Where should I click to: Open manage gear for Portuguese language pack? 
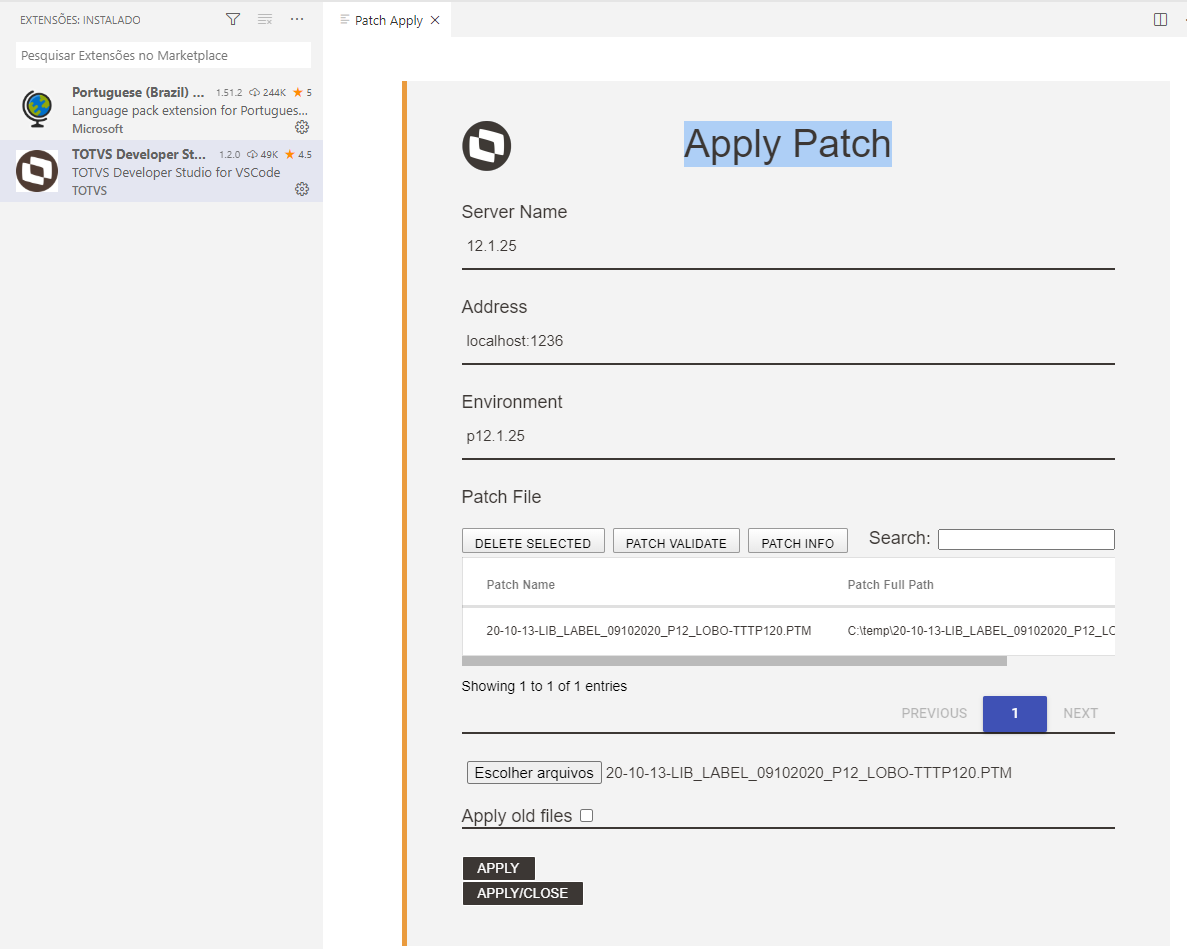pyautogui.click(x=302, y=127)
